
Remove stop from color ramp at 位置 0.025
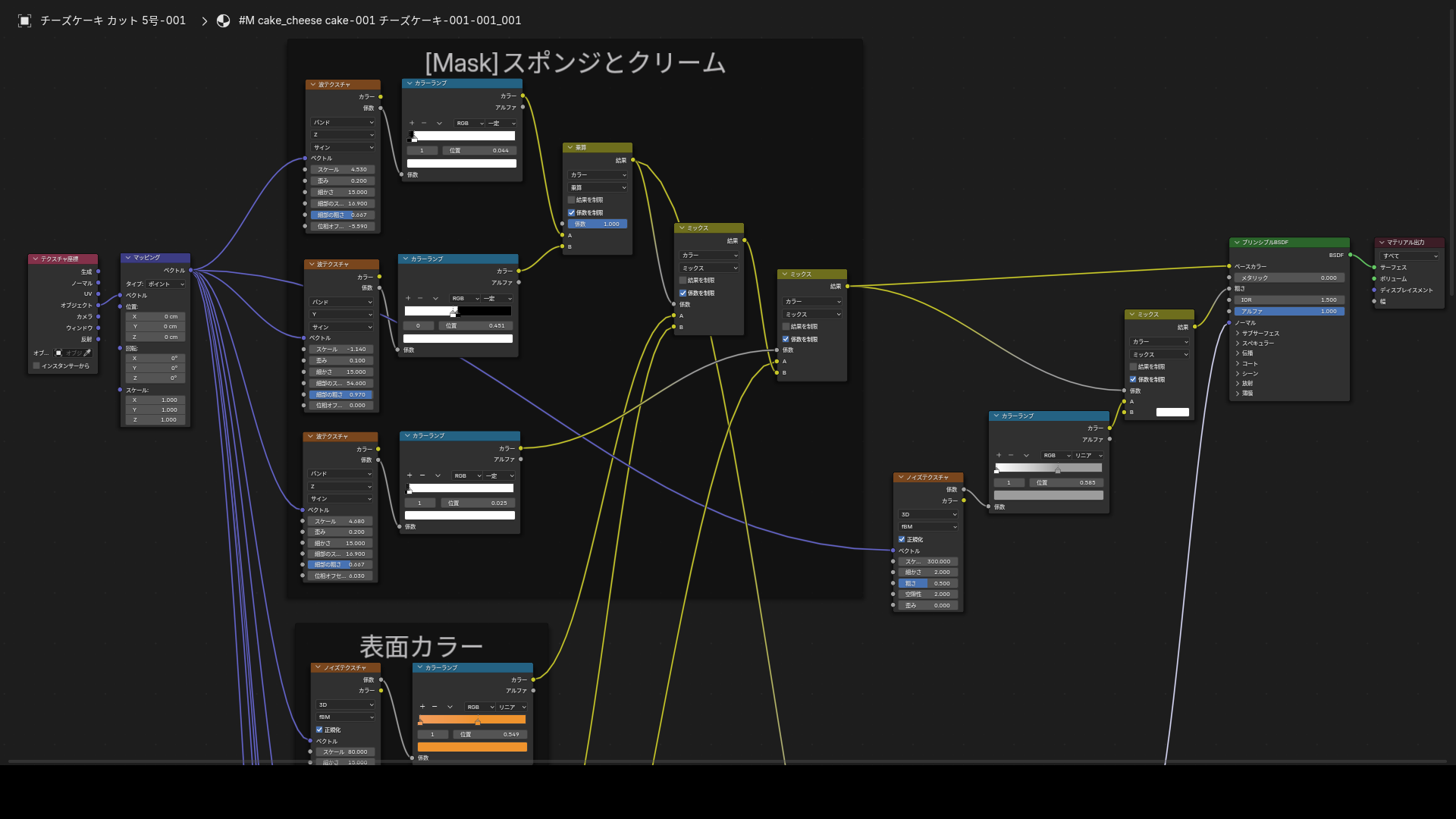tap(422, 475)
